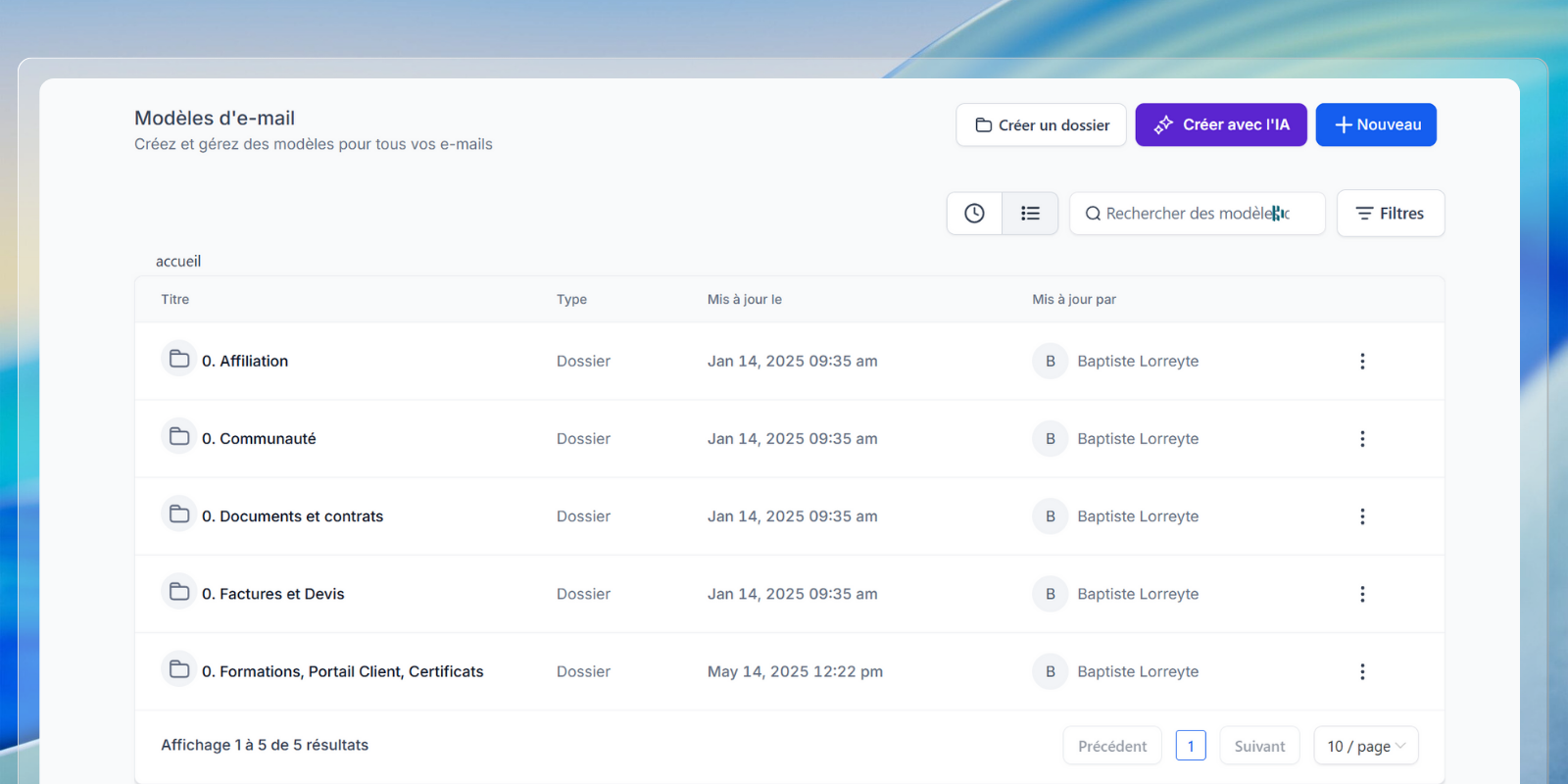The image size is (1568, 784).
Task: Create a new template with Nouveau
Action: [1376, 124]
